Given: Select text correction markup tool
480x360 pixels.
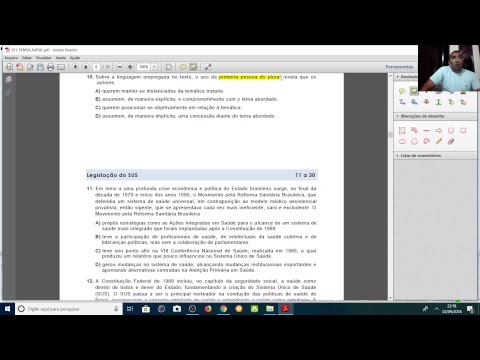Looking at the screenshot, I should (x=463, y=102).
